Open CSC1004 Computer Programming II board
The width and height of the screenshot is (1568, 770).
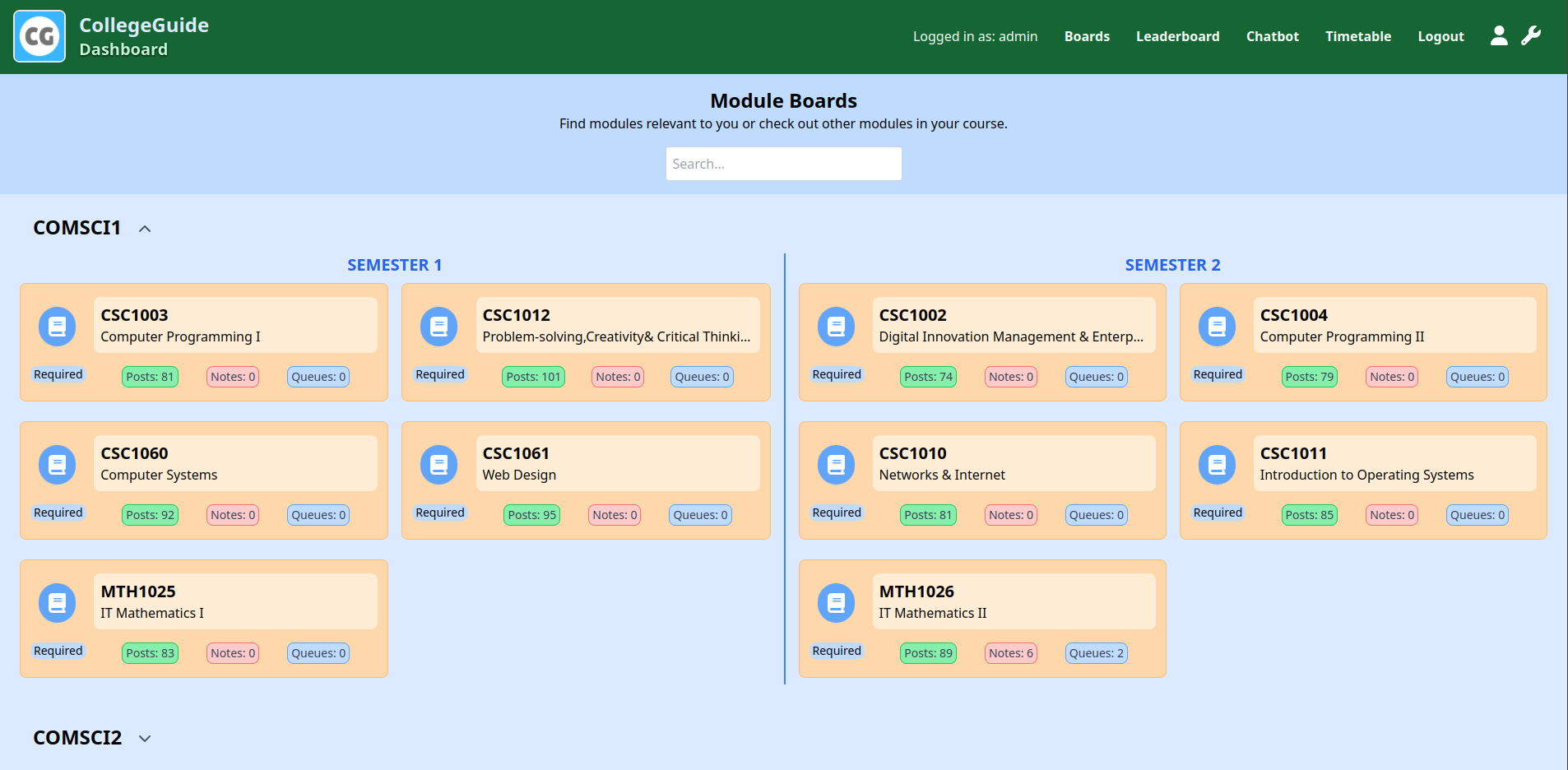point(1394,325)
